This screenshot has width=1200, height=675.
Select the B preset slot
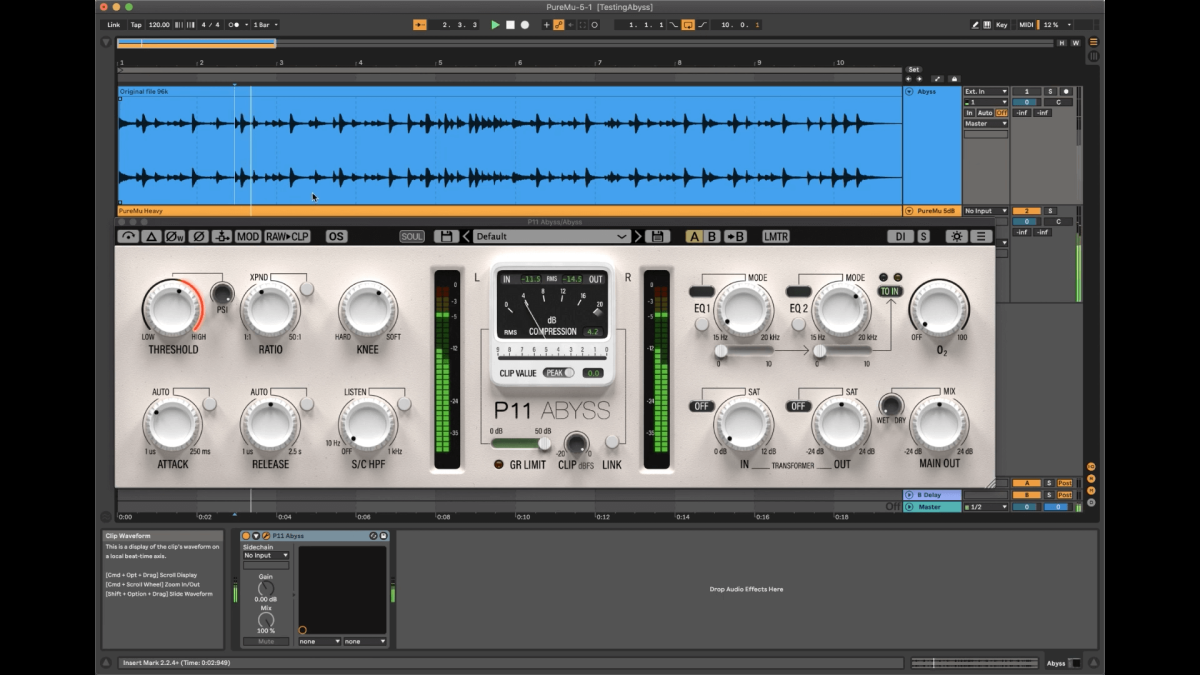[712, 237]
